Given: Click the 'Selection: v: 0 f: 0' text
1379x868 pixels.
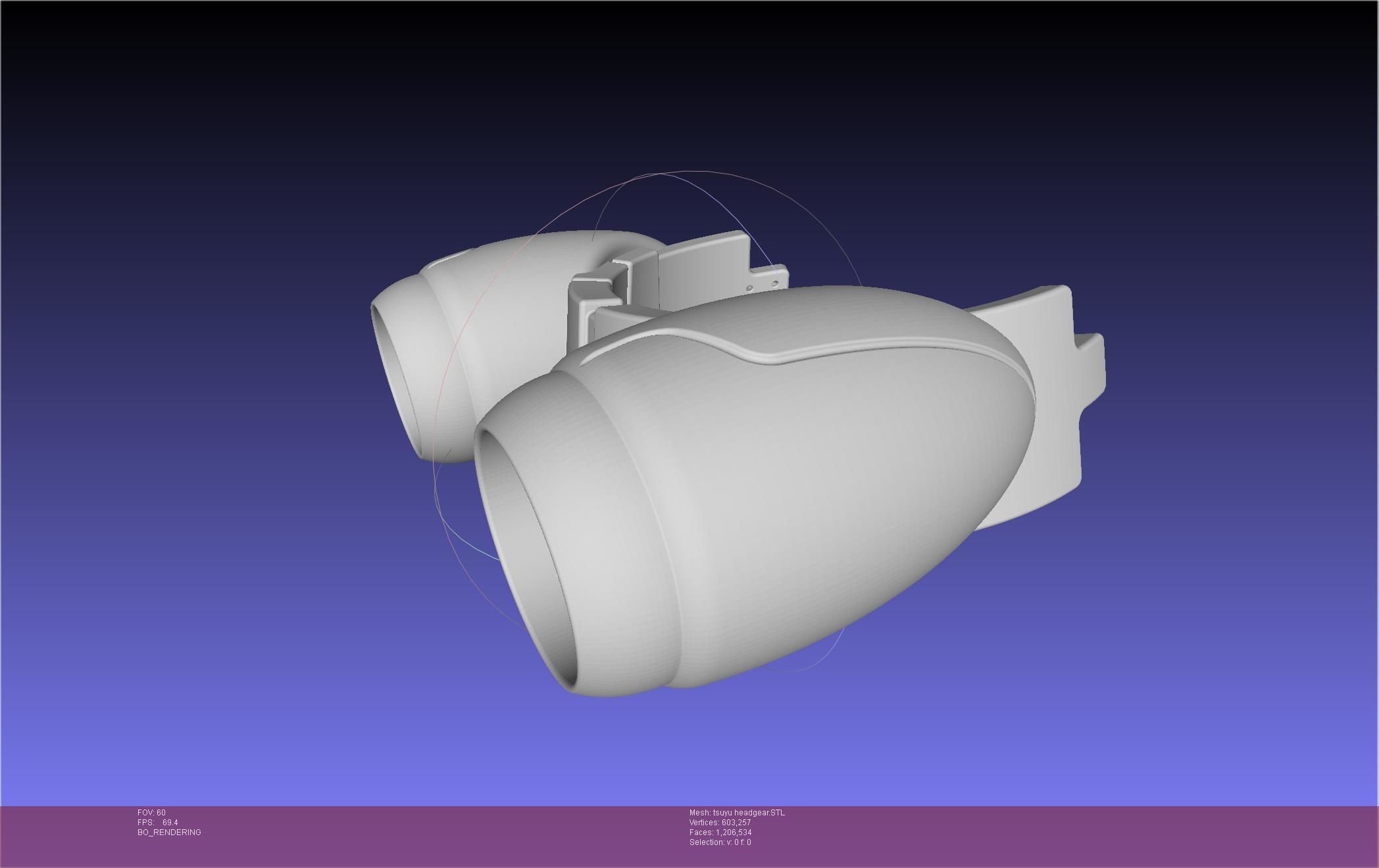Looking at the screenshot, I should click(x=720, y=842).
